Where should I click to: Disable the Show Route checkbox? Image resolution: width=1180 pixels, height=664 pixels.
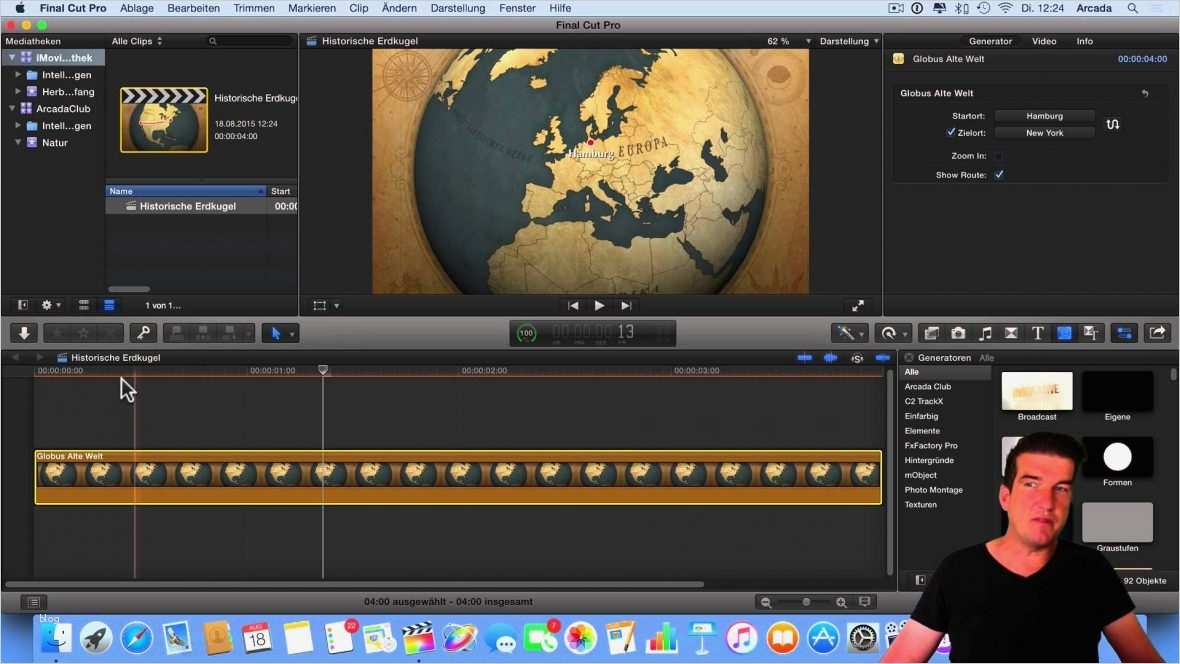[x=998, y=174]
